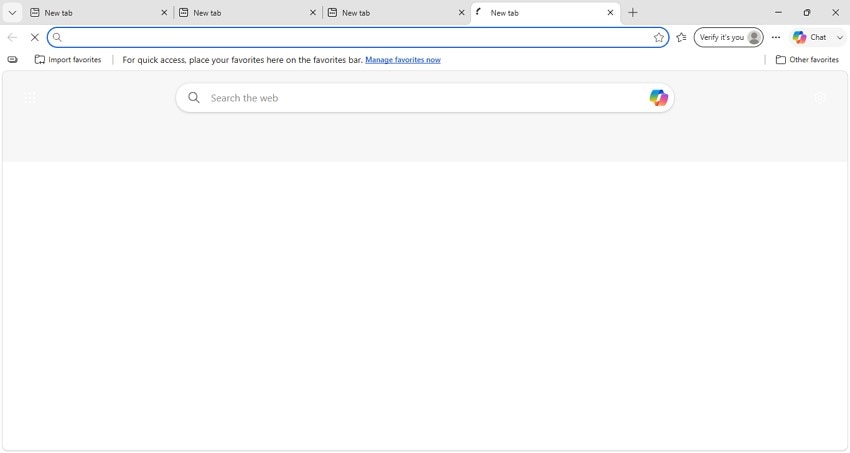Open the tab actions menu chevron
This screenshot has height=453, width=850.
click(x=12, y=12)
